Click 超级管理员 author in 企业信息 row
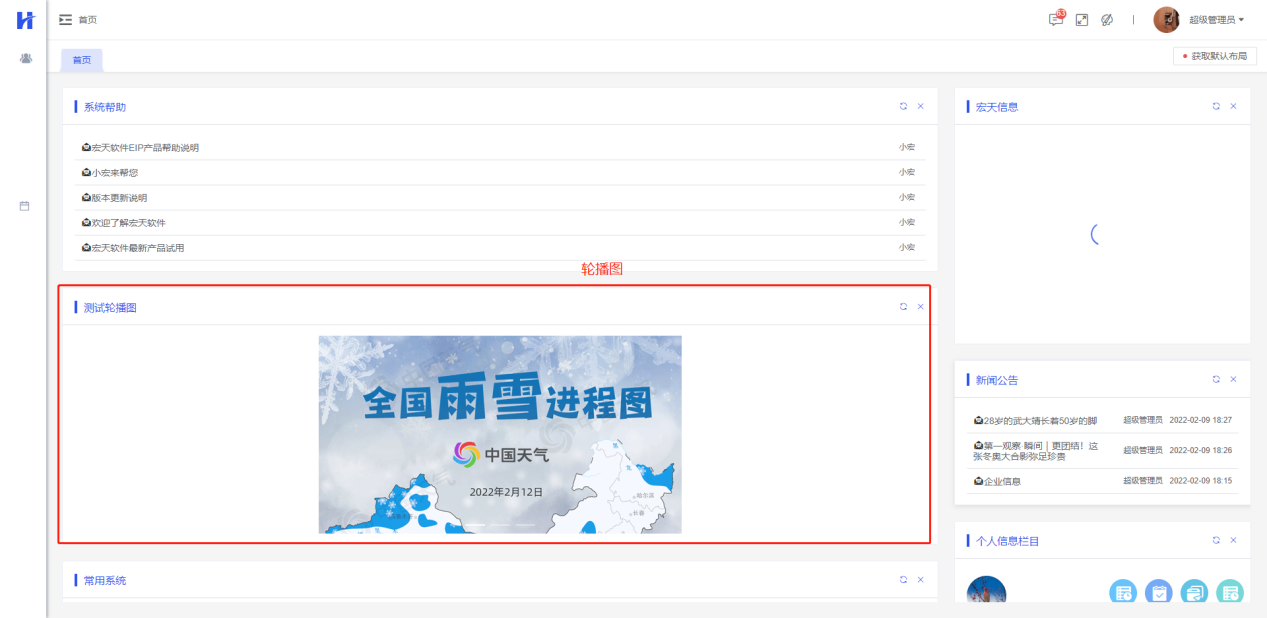The width and height of the screenshot is (1267, 618). (1143, 482)
